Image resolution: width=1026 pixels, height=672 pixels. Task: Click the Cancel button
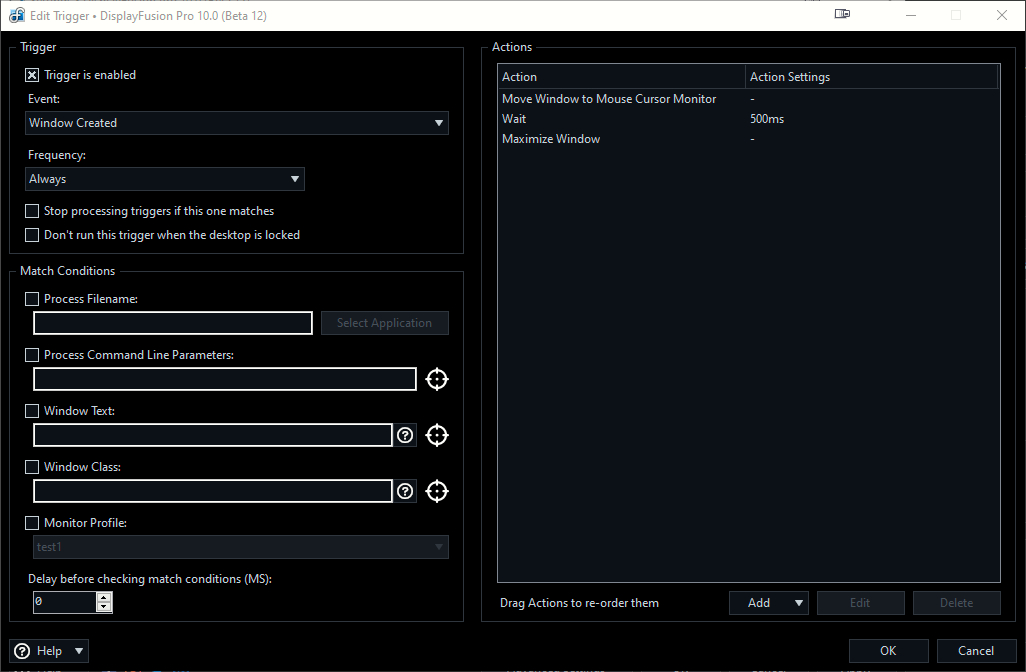[x=976, y=651]
